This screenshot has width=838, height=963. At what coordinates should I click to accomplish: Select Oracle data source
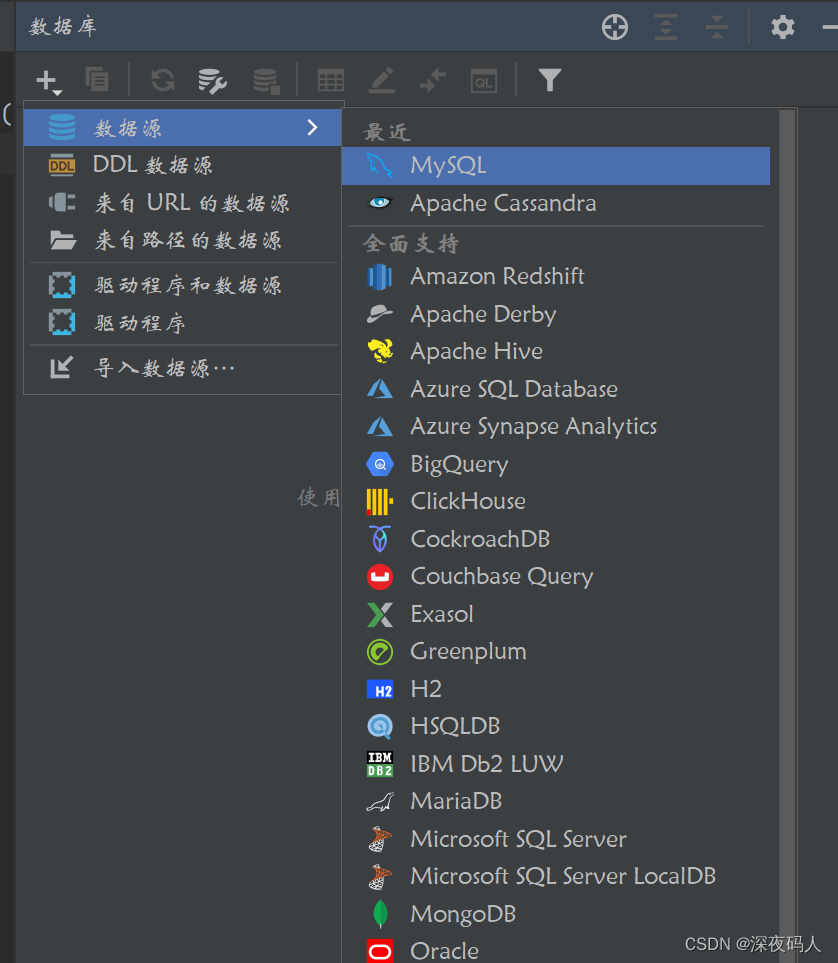click(555, 949)
